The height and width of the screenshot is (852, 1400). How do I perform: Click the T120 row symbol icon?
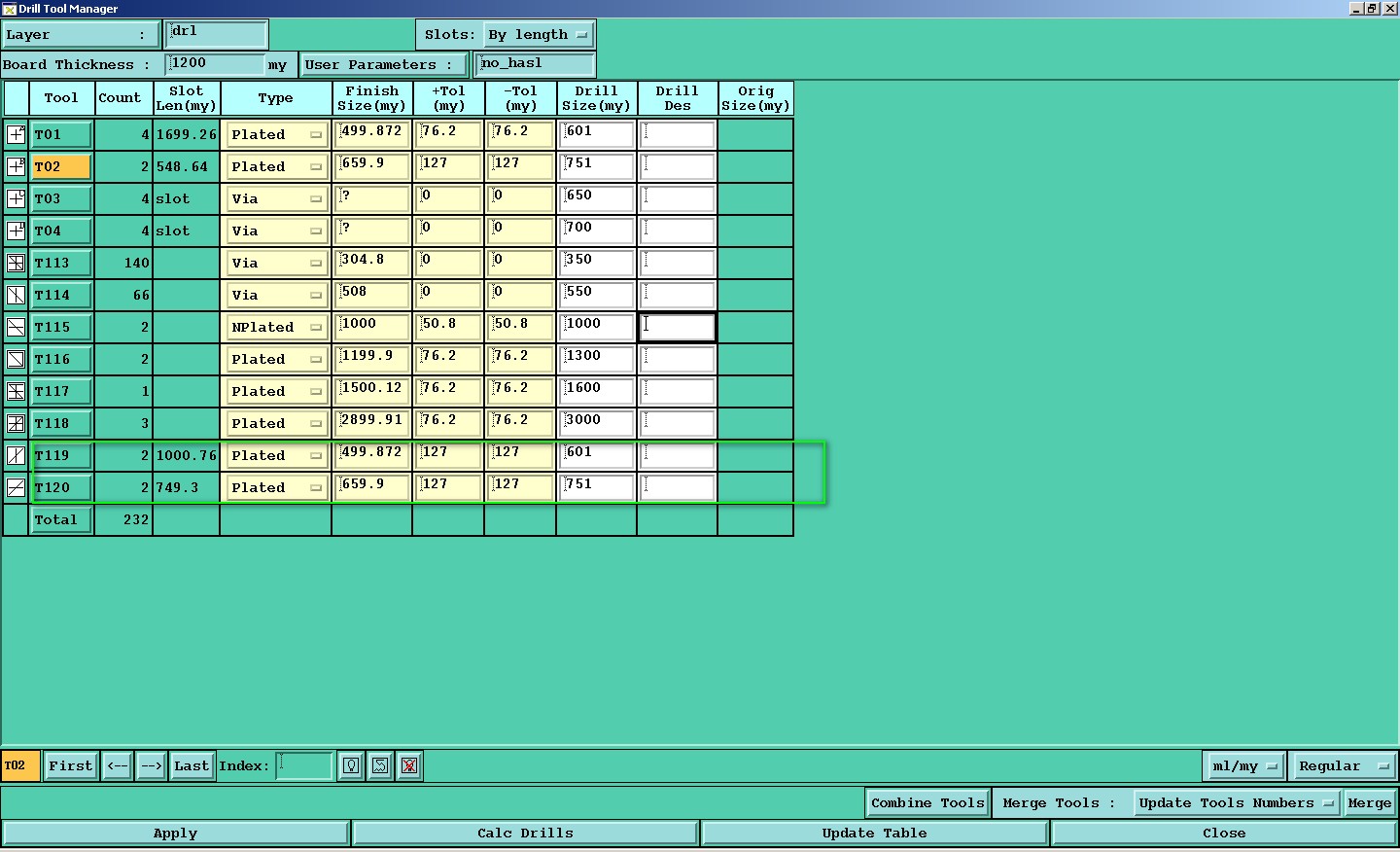click(x=16, y=487)
